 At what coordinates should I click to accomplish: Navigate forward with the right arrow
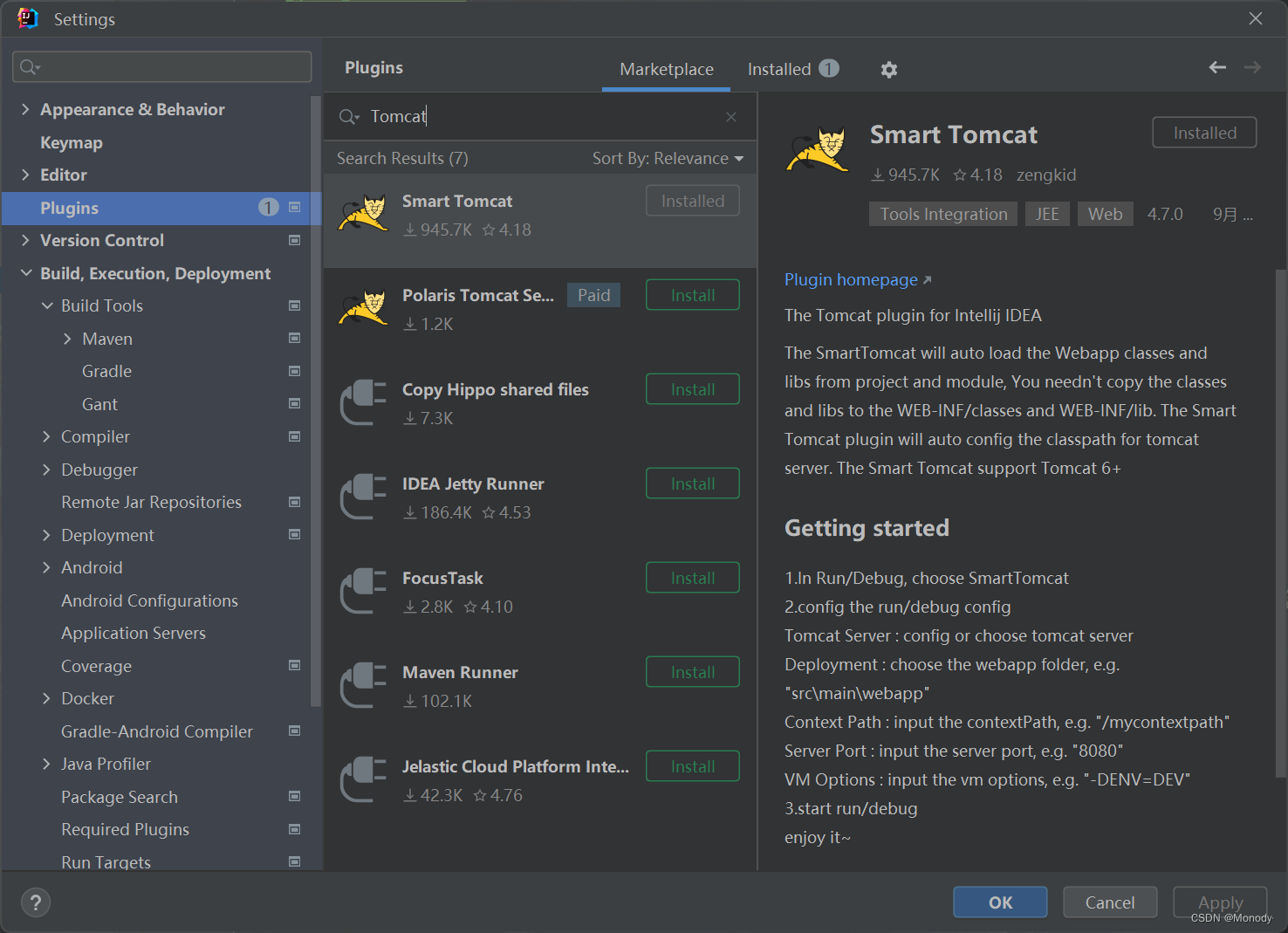click(1252, 67)
